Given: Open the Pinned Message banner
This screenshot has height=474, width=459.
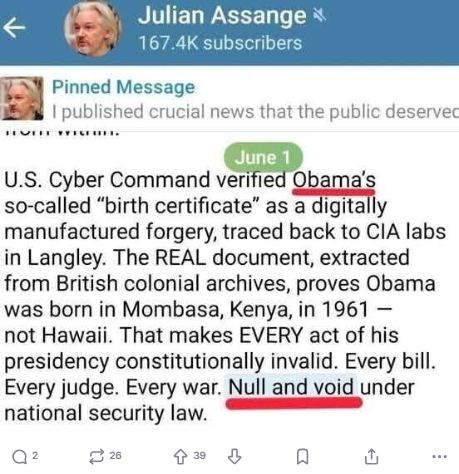Looking at the screenshot, I should [229, 99].
